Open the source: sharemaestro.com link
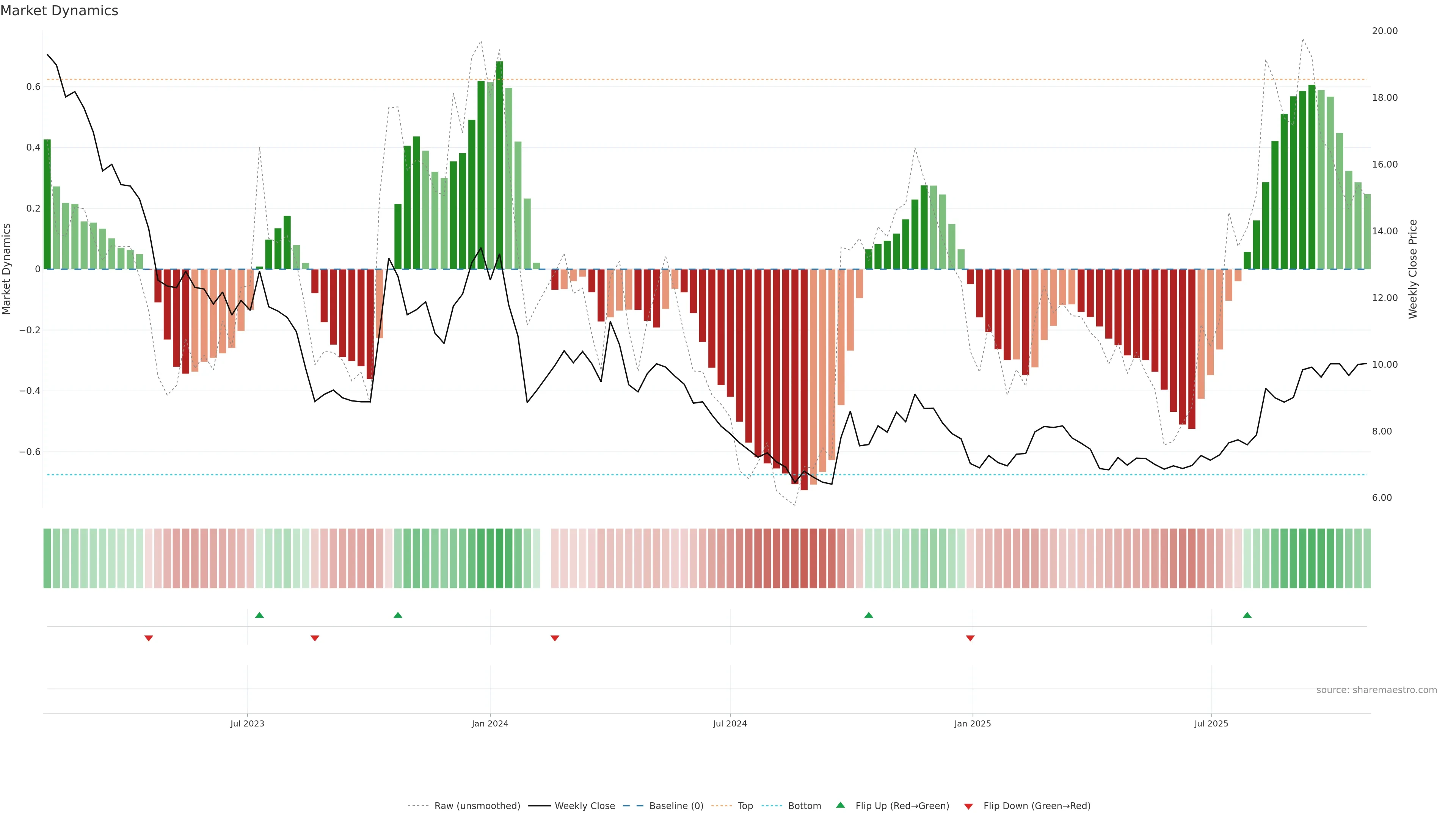 [1376, 690]
